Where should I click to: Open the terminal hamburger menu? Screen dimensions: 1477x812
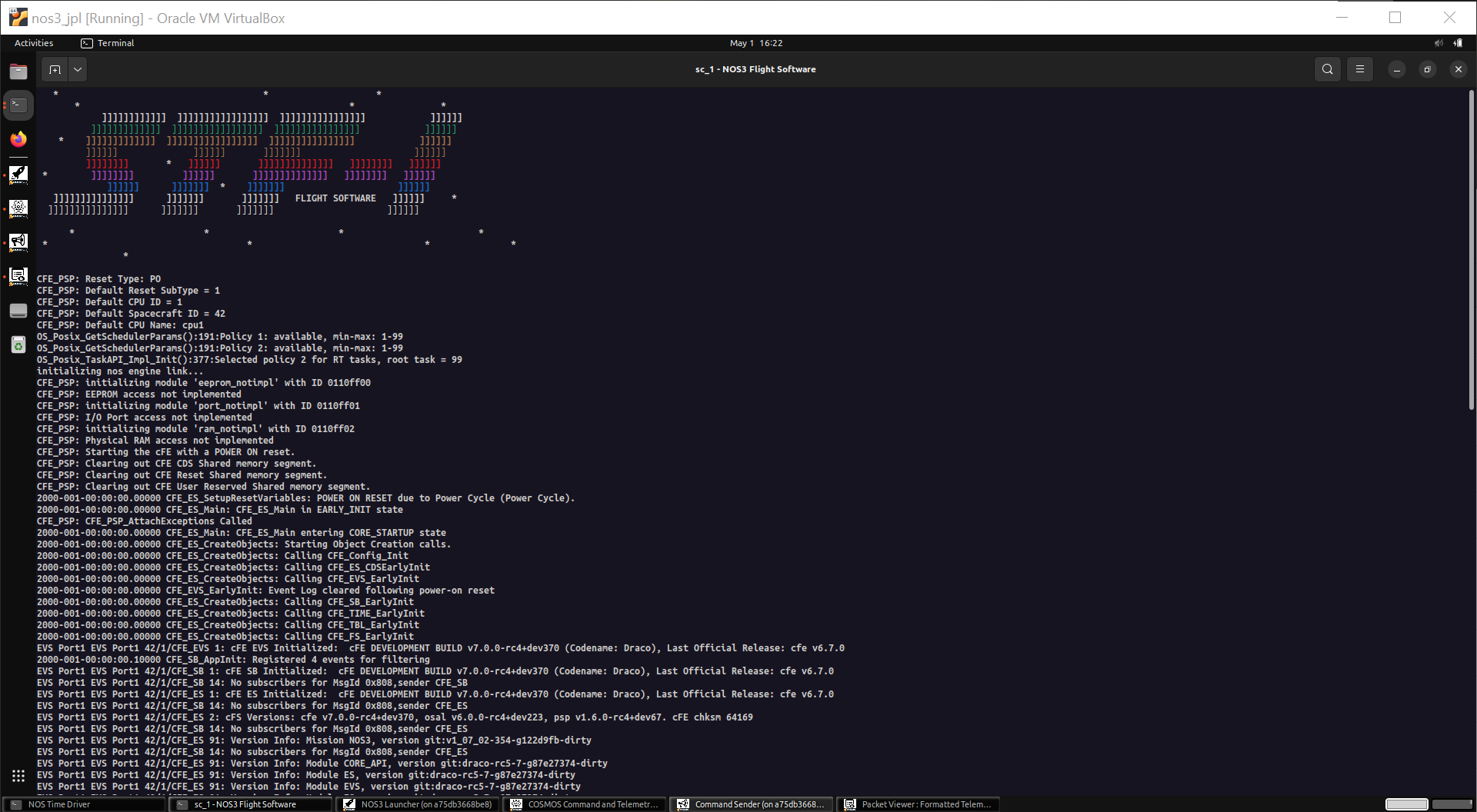1360,69
